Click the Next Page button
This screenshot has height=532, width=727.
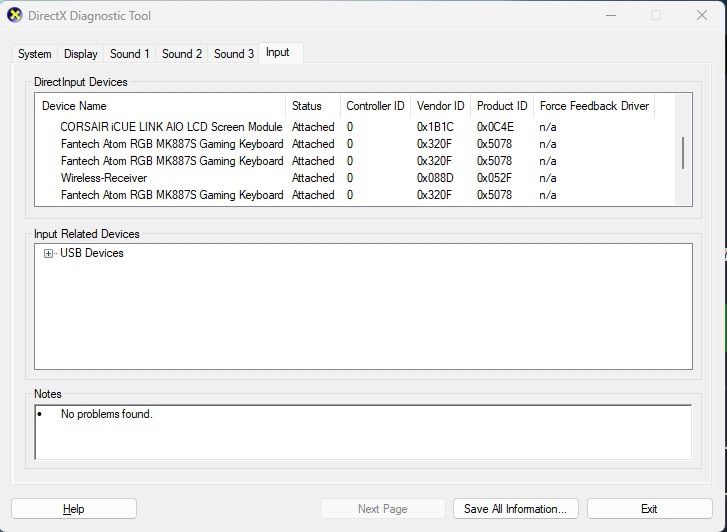[383, 509]
